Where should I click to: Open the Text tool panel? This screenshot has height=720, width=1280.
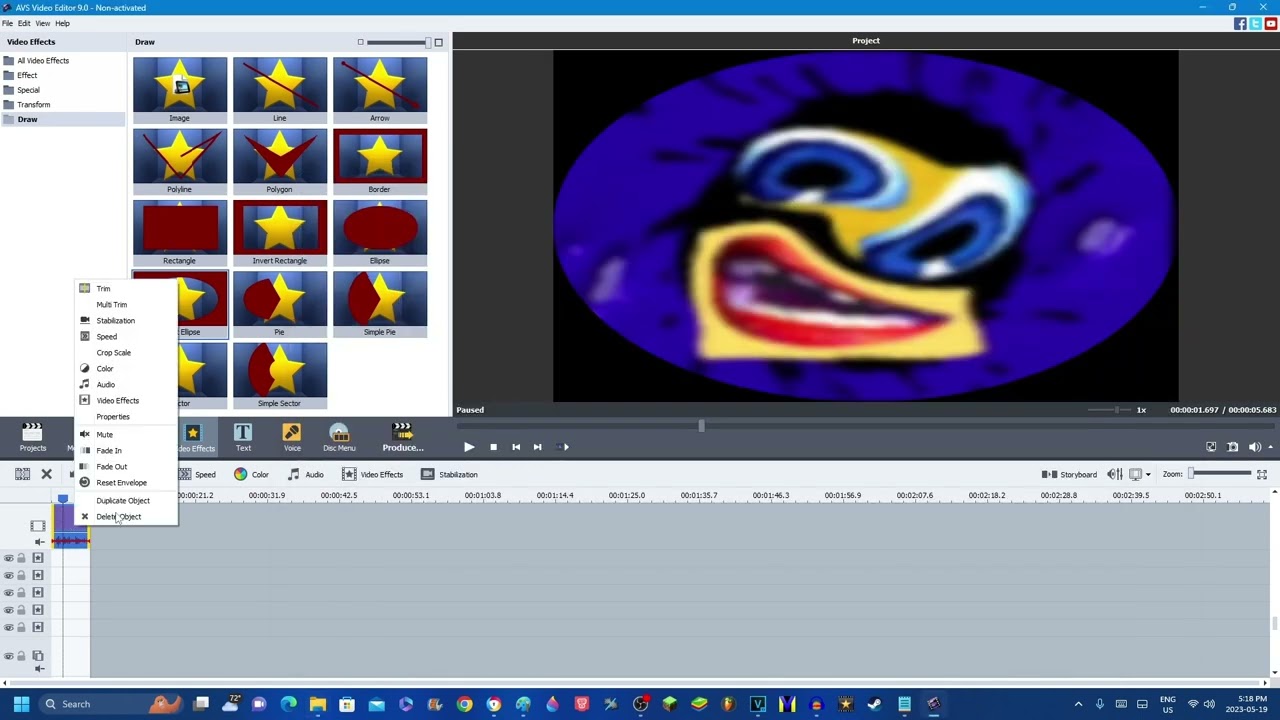pyautogui.click(x=243, y=437)
